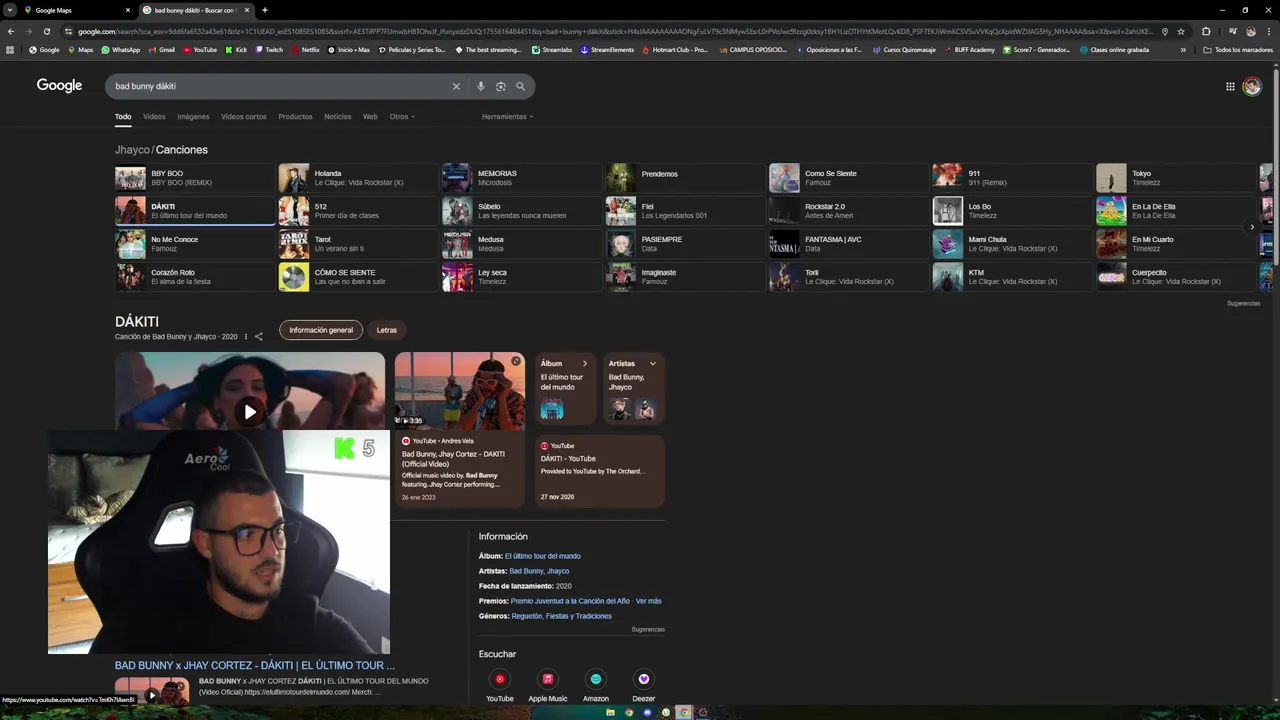The height and width of the screenshot is (720, 1280).
Task: Select the Corazón Roto song
Action: pos(194,277)
